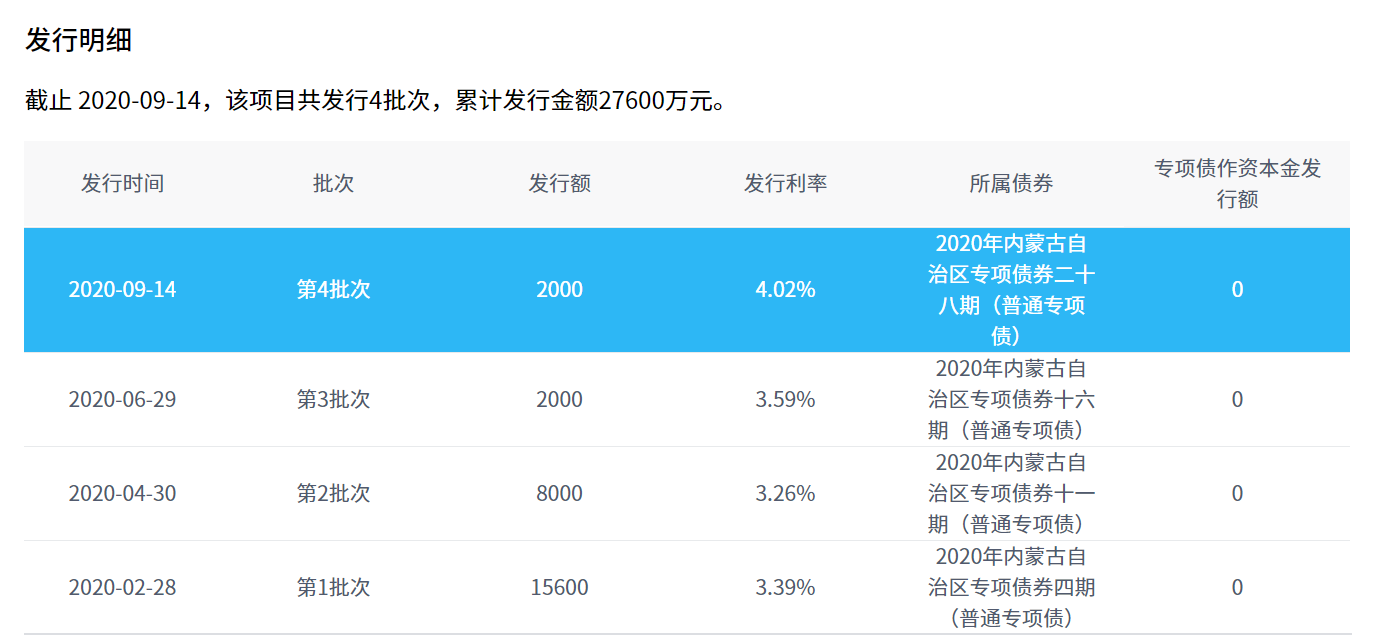Click the 4.02% interest rate cell
The width and height of the screenshot is (1385, 637).
click(785, 290)
